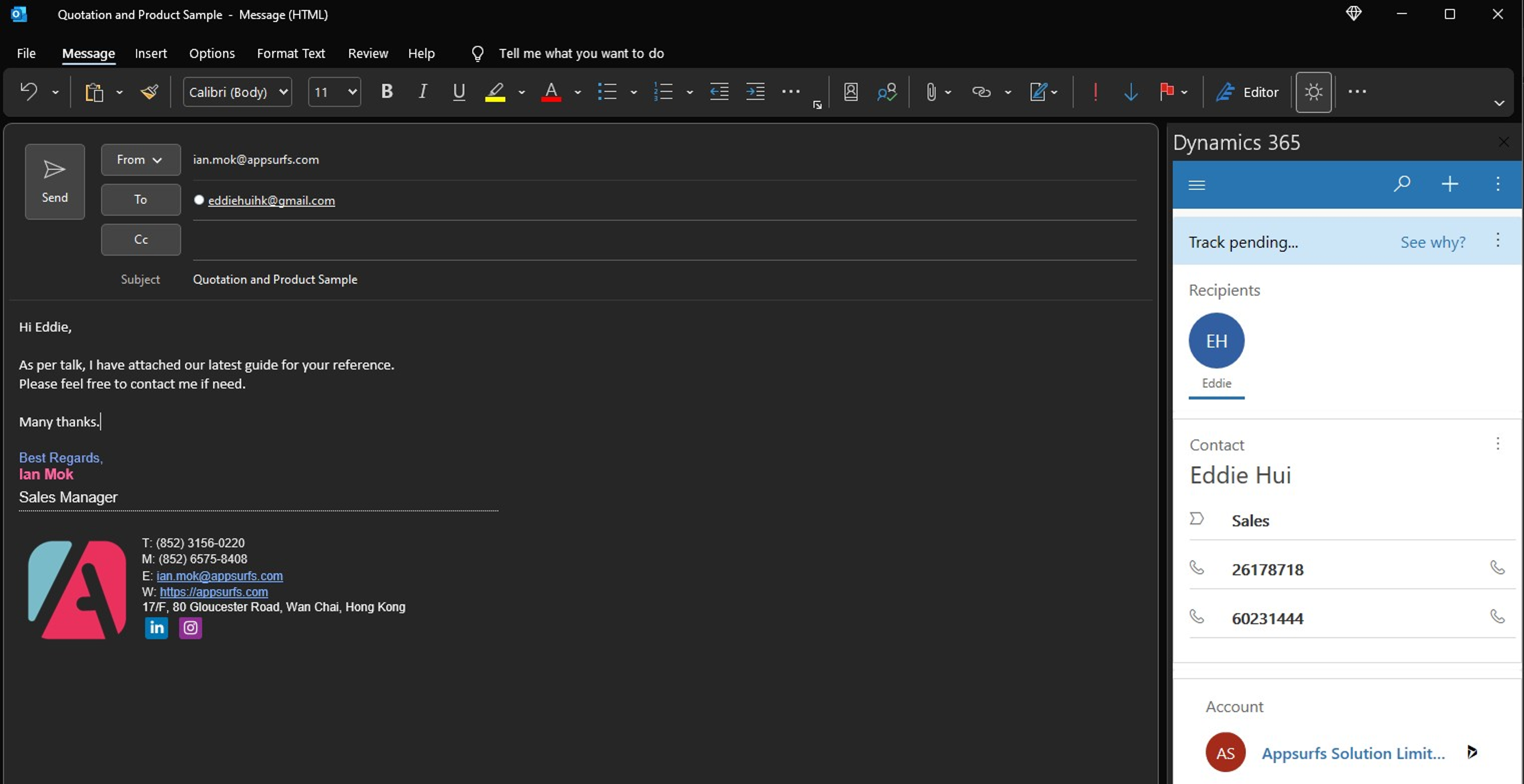This screenshot has height=784, width=1524.
Task: Open Undo dropdown arrow
Action: point(55,92)
